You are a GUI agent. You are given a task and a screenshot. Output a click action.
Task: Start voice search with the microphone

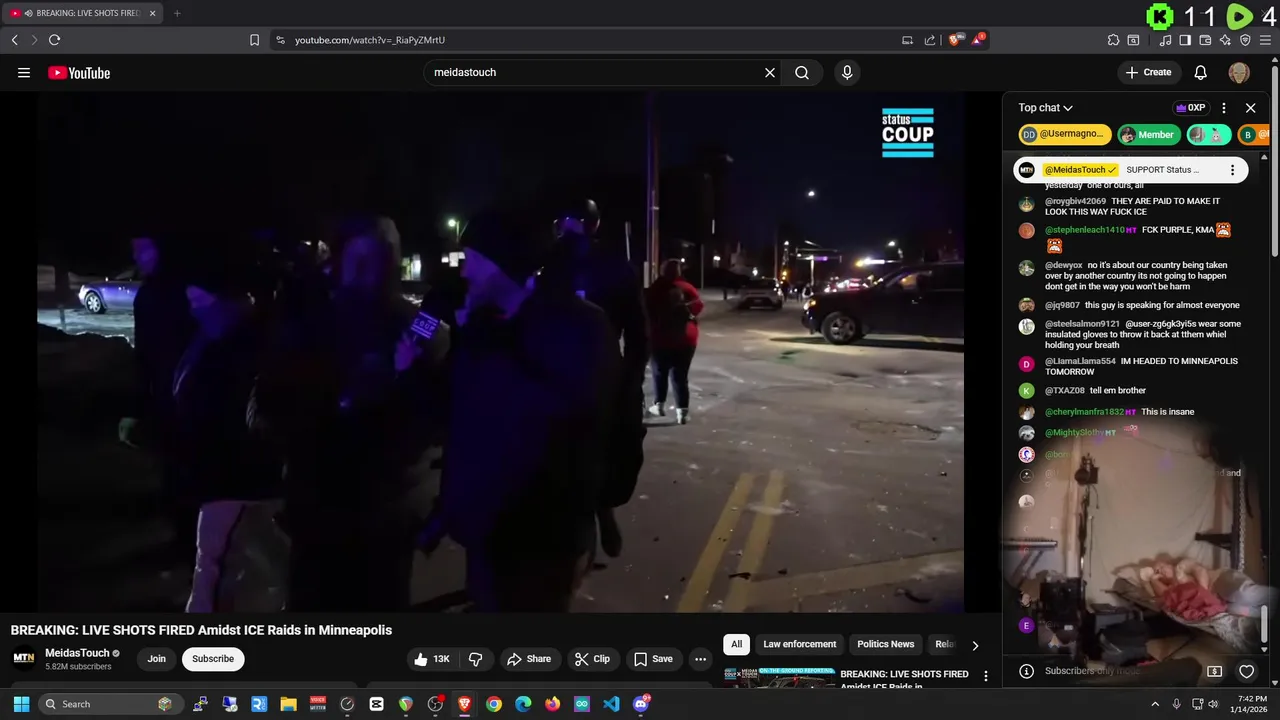click(847, 72)
